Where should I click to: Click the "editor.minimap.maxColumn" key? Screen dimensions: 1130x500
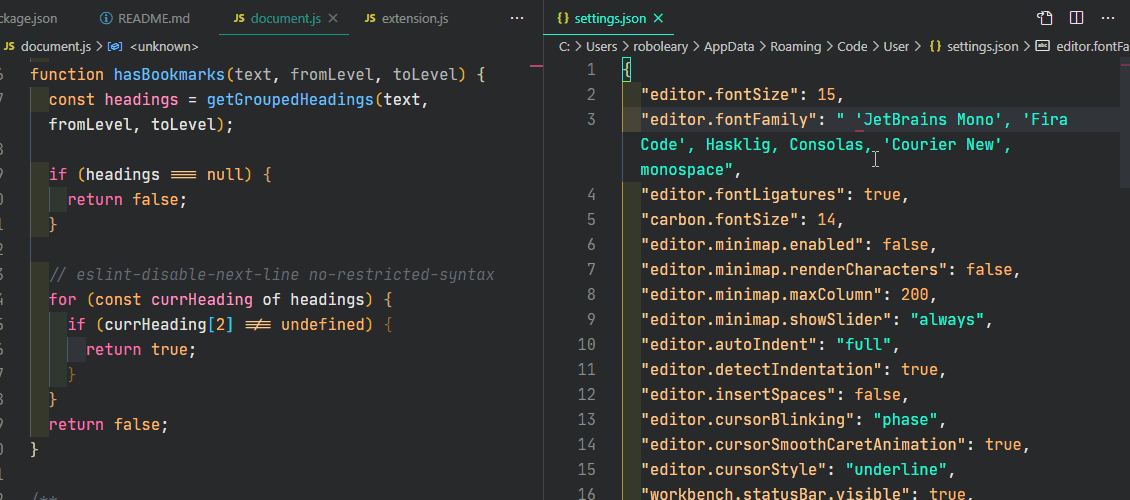761,295
